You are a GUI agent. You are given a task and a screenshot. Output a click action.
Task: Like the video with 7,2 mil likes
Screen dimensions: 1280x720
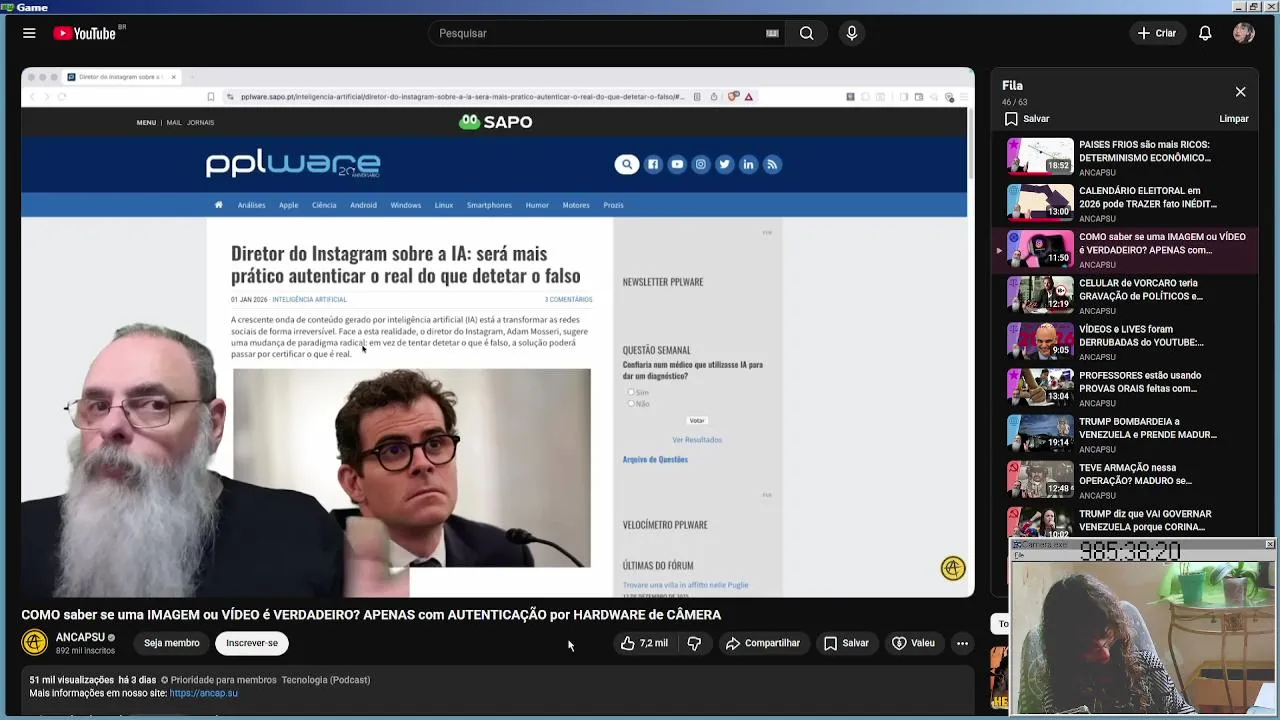[x=644, y=643]
